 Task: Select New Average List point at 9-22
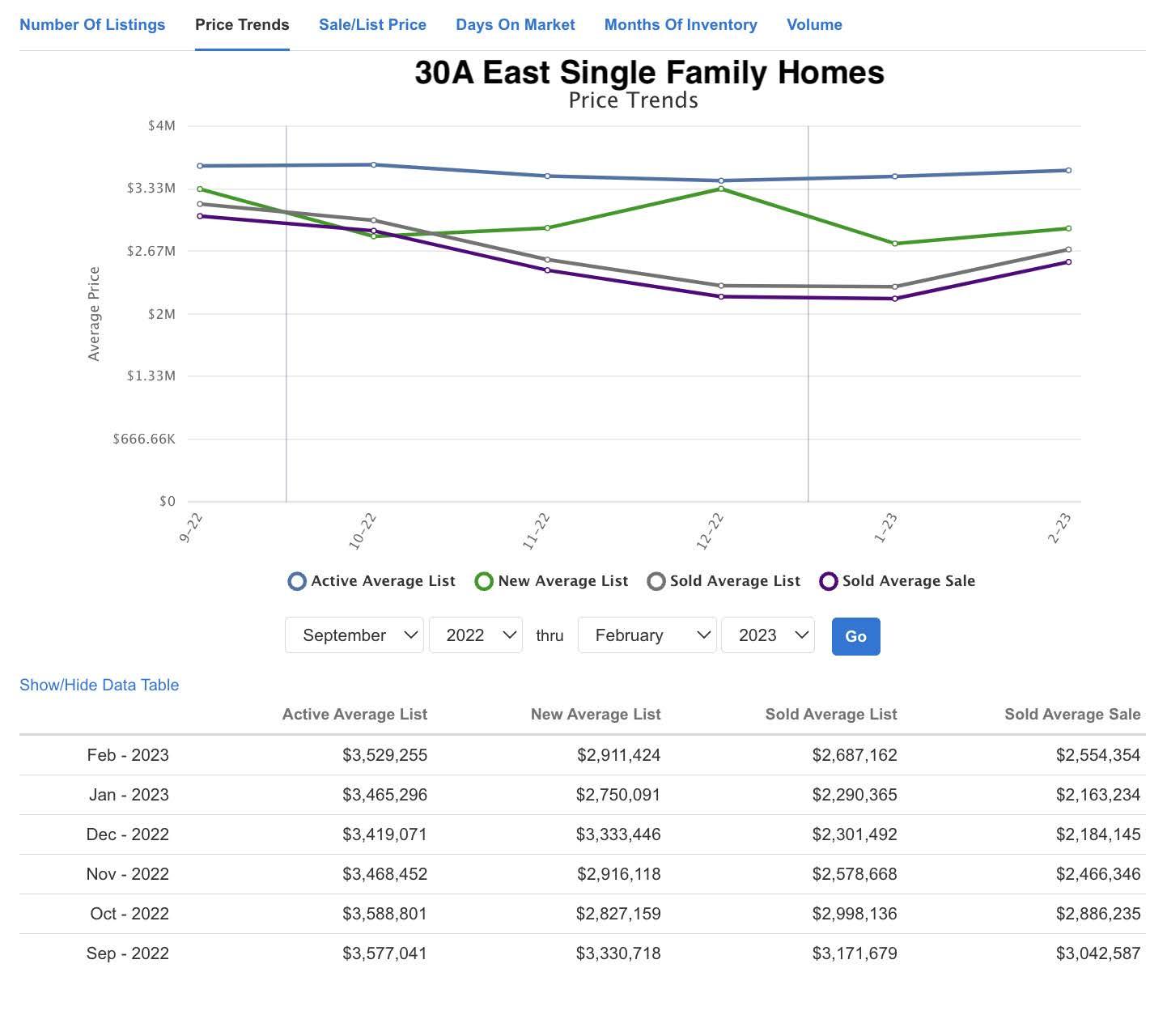[x=200, y=189]
